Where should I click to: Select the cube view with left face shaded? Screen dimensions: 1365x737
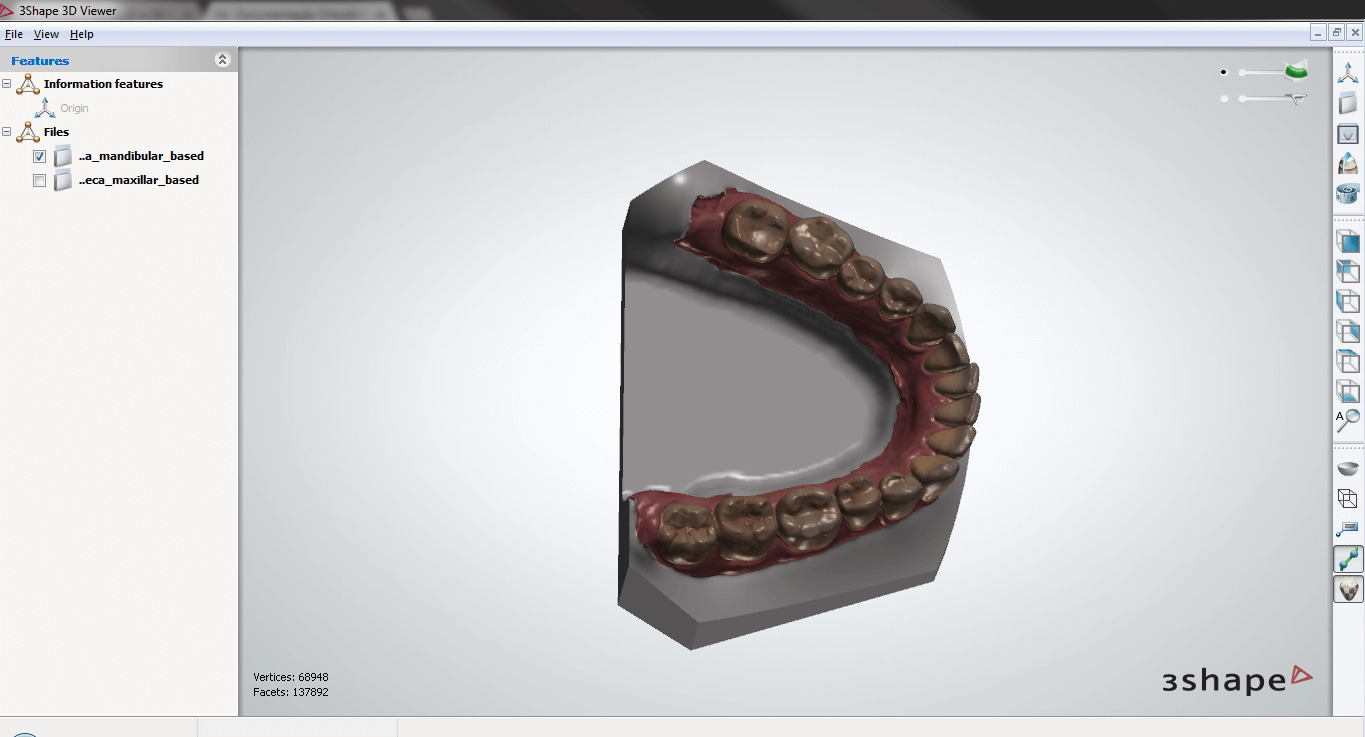(x=1348, y=301)
